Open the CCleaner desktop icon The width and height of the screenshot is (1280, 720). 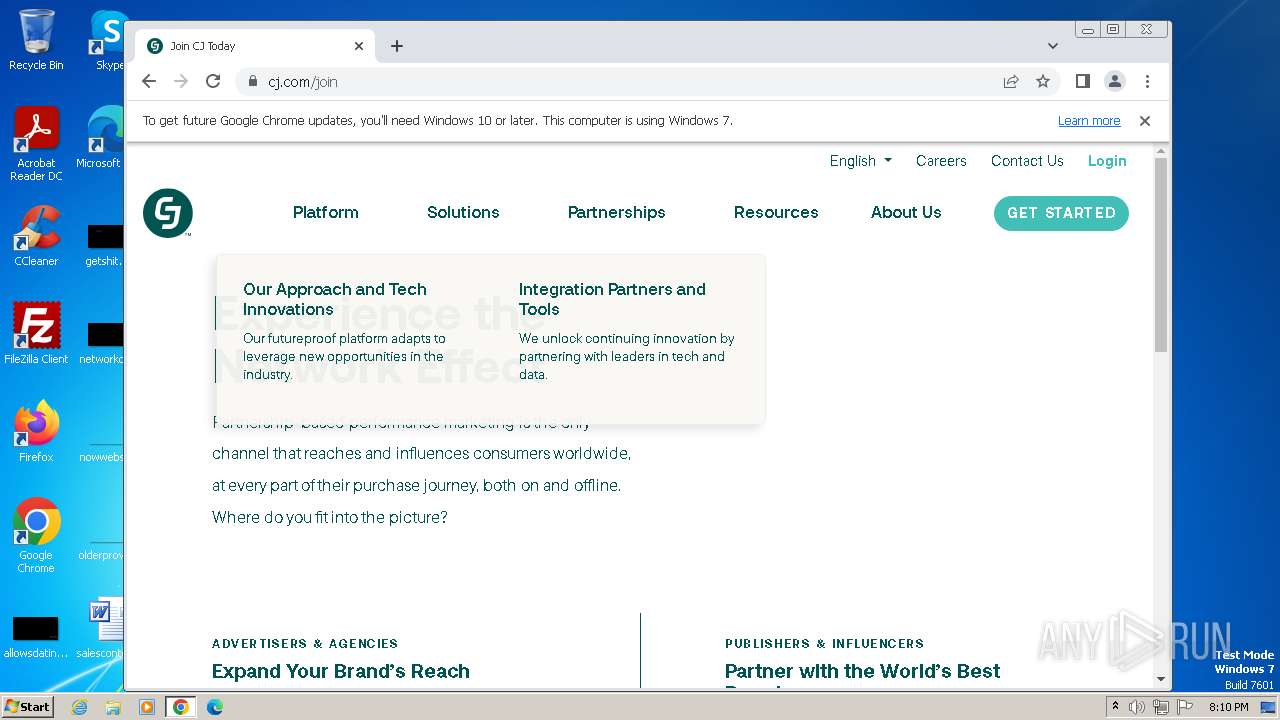pyautogui.click(x=36, y=236)
